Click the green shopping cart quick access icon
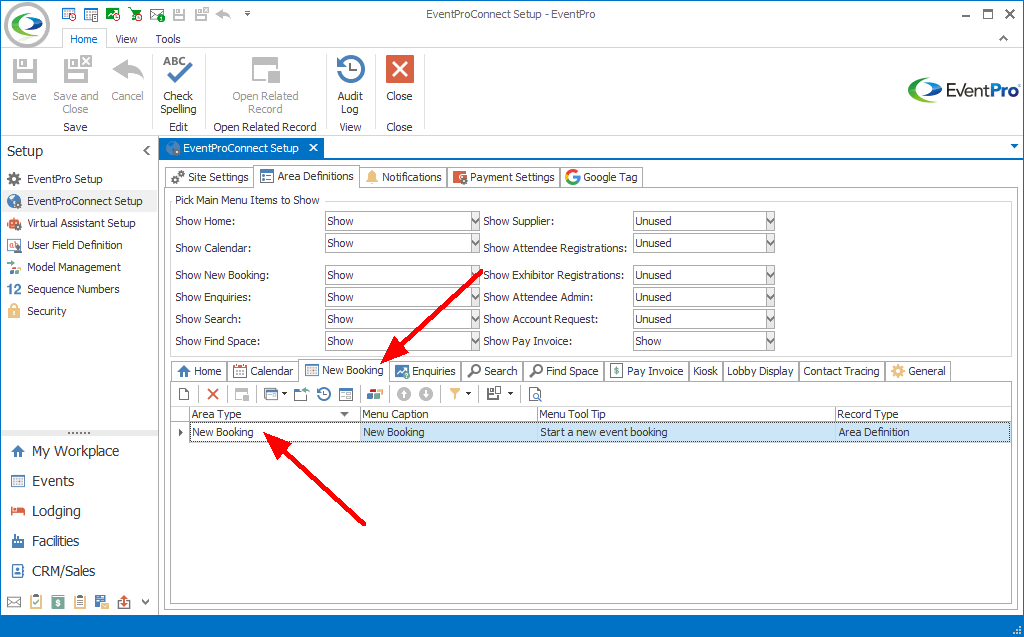 pyautogui.click(x=135, y=14)
